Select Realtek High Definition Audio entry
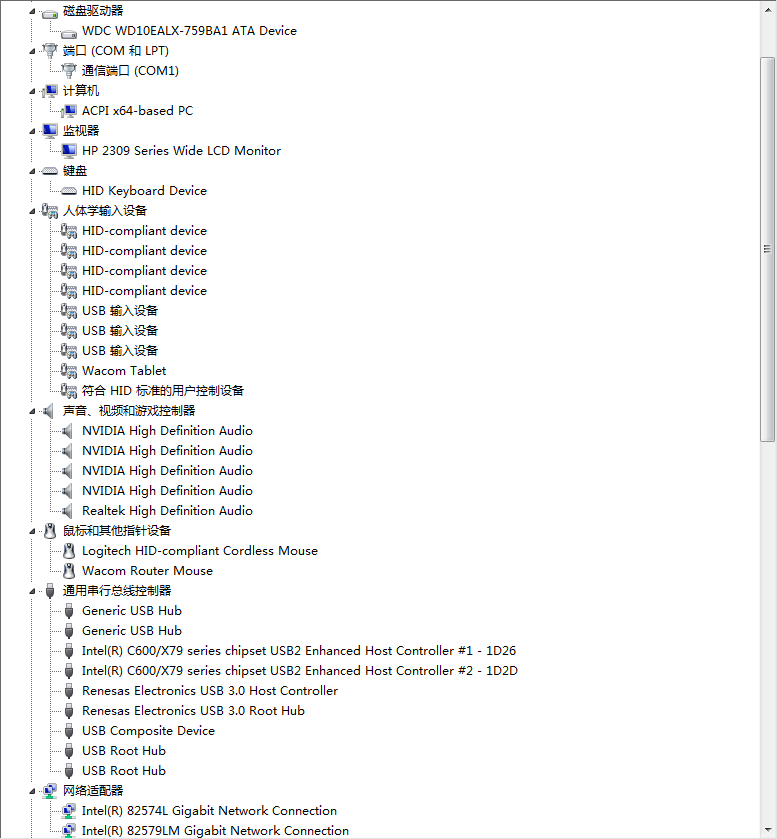 tap(167, 511)
